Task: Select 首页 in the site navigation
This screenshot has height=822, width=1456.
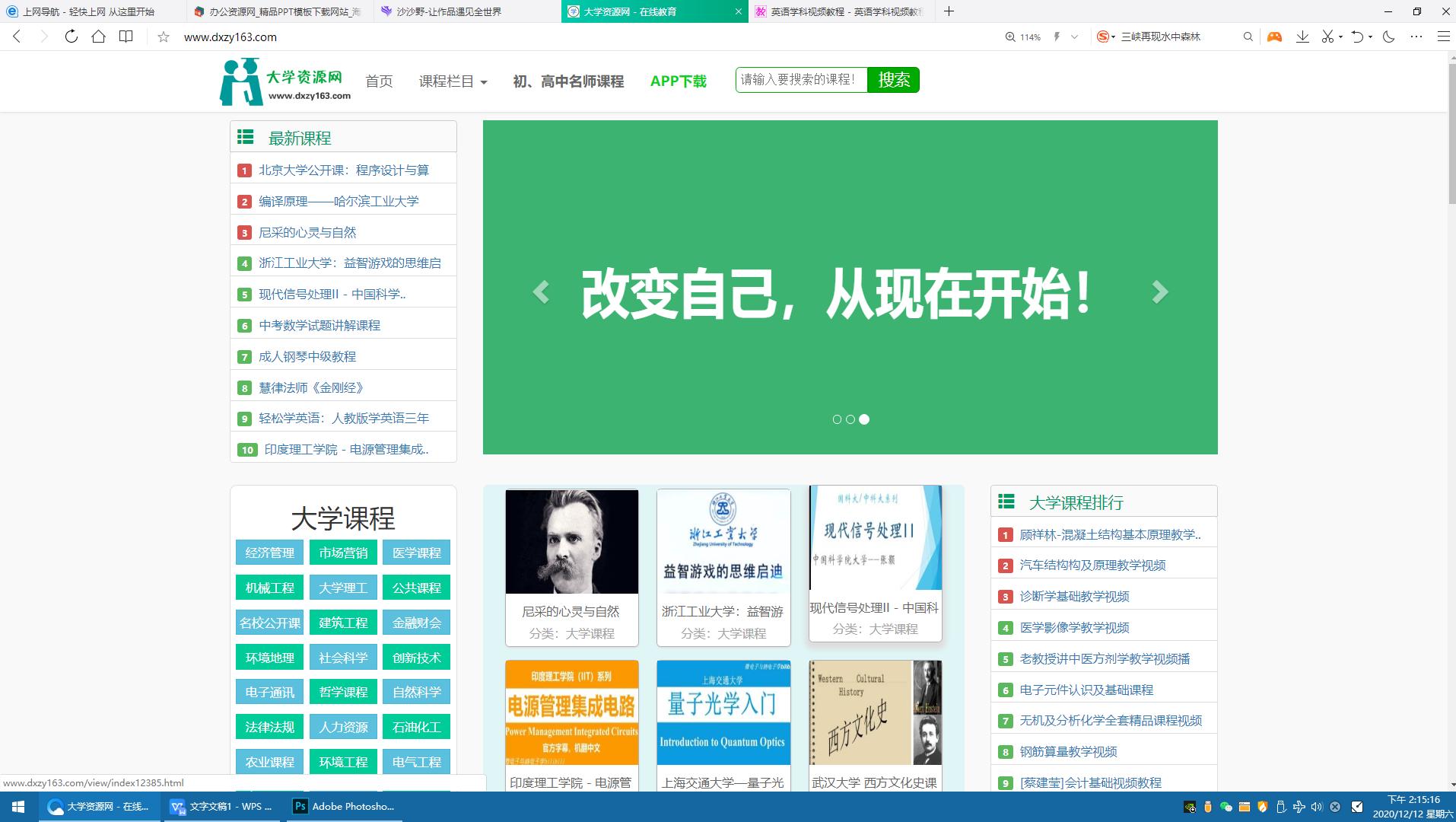Action: point(379,81)
